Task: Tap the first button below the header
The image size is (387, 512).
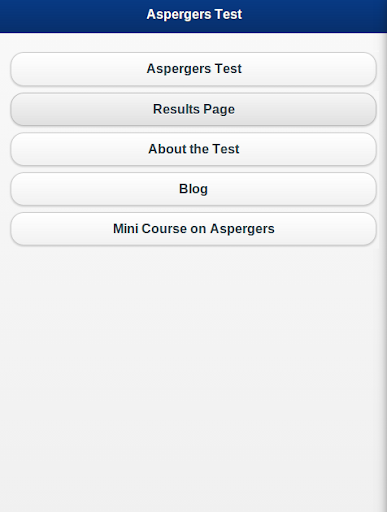Action: click(x=193, y=69)
